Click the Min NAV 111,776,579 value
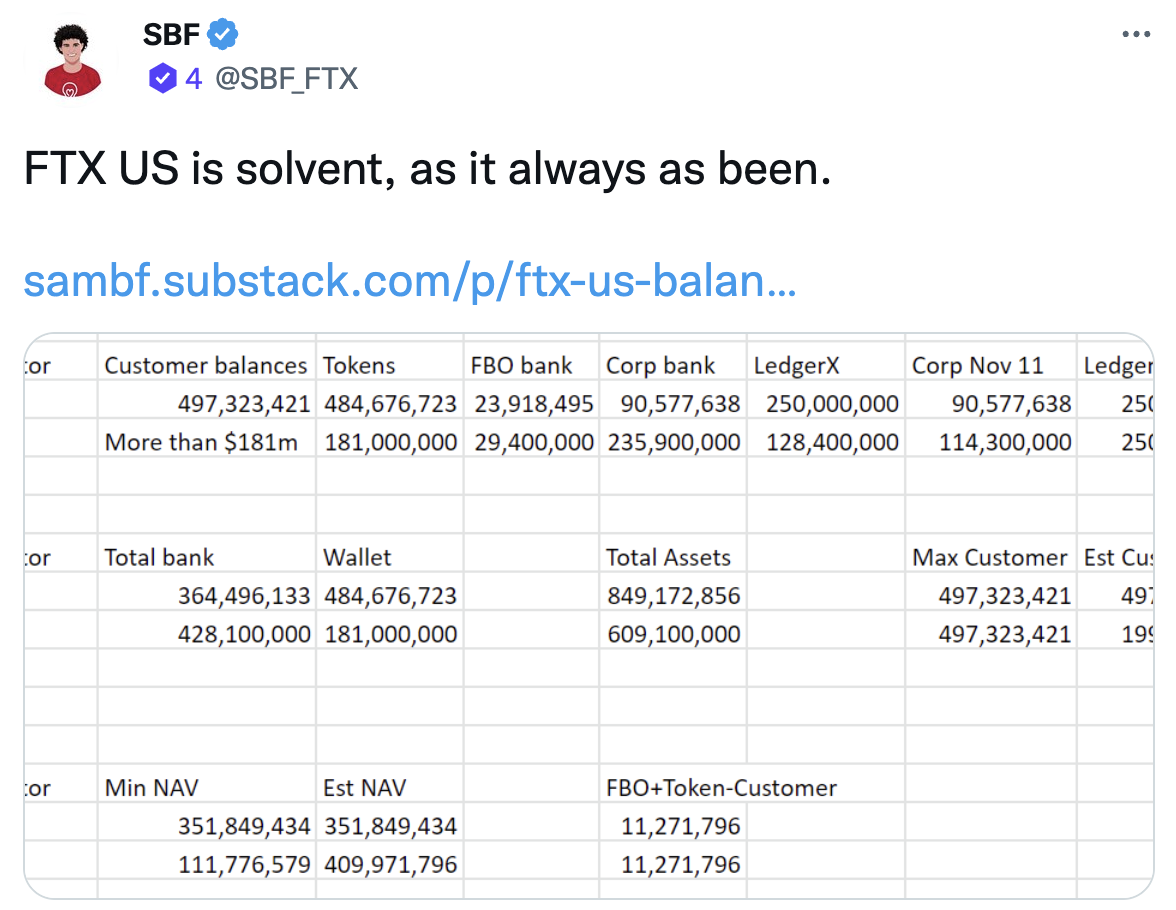1176x910 pixels. [244, 864]
